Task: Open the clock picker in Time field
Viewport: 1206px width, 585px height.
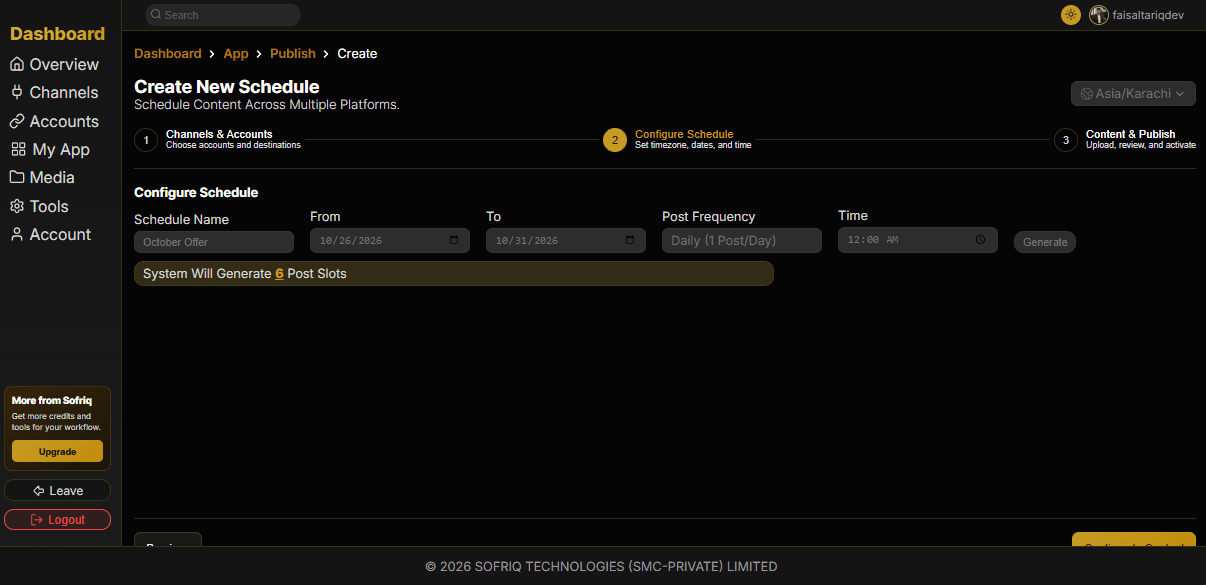Action: (981, 240)
